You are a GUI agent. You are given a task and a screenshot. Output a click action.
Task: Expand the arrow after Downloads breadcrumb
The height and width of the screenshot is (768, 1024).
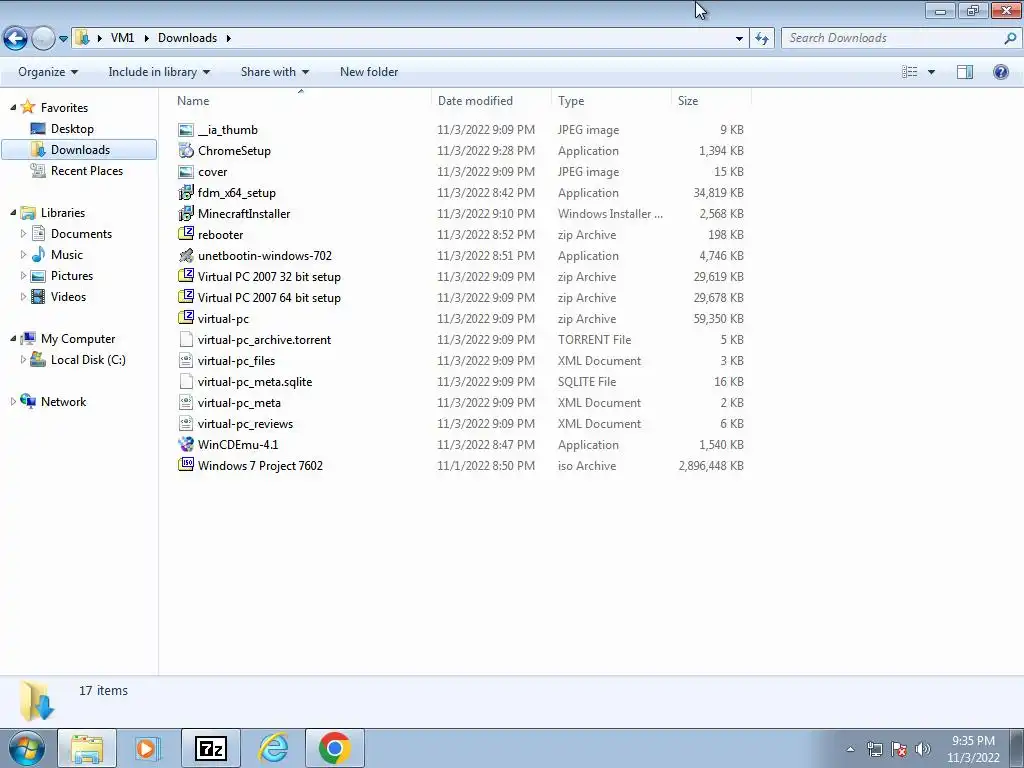pyautogui.click(x=229, y=38)
